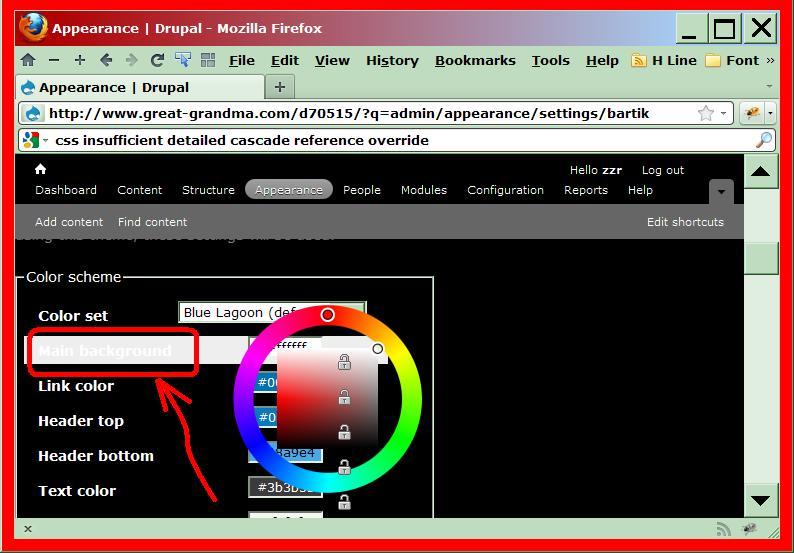Click the Firefox home toolbar icon

pos(28,60)
